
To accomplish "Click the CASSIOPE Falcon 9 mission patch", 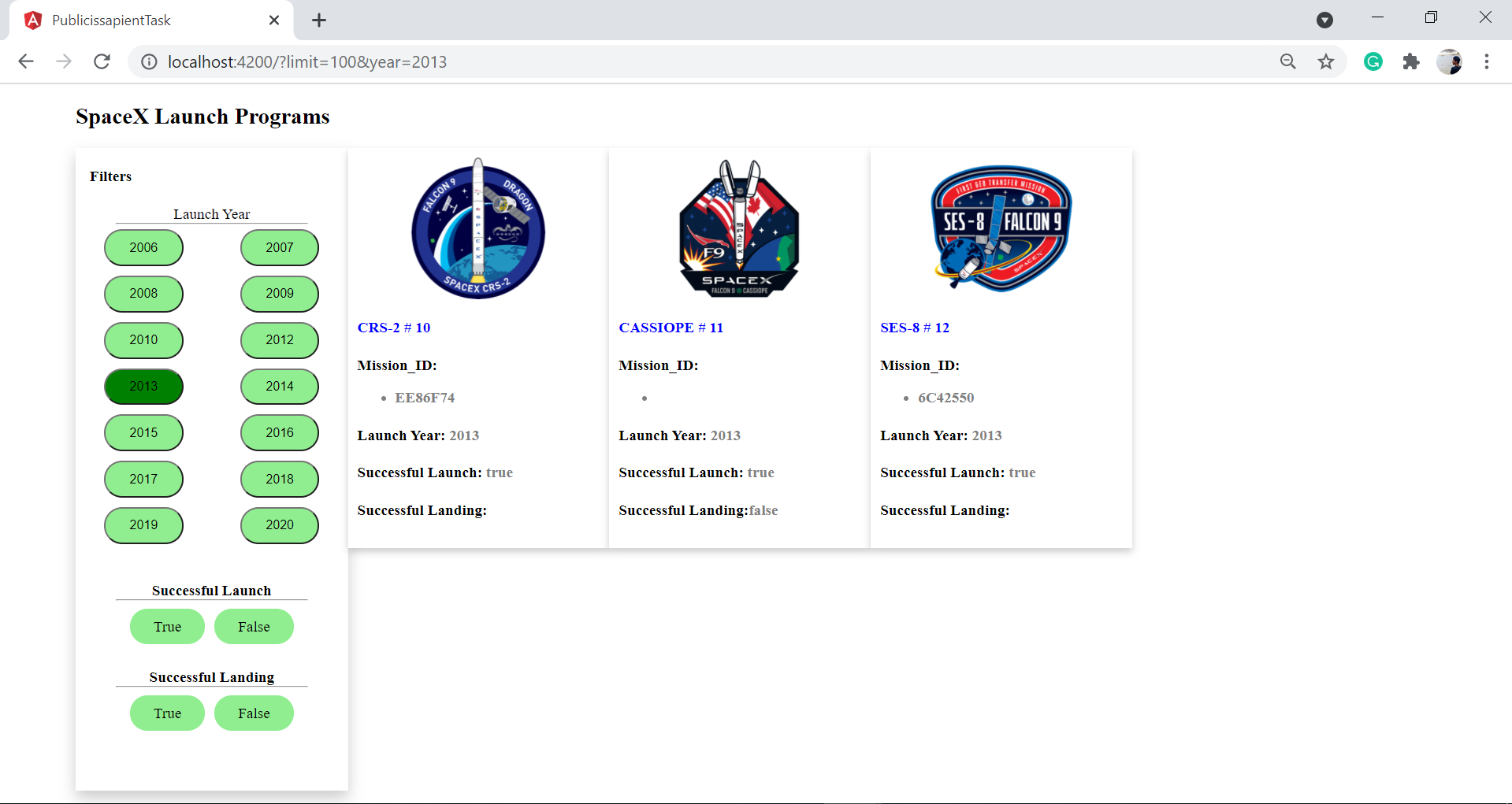I will coord(737,229).
